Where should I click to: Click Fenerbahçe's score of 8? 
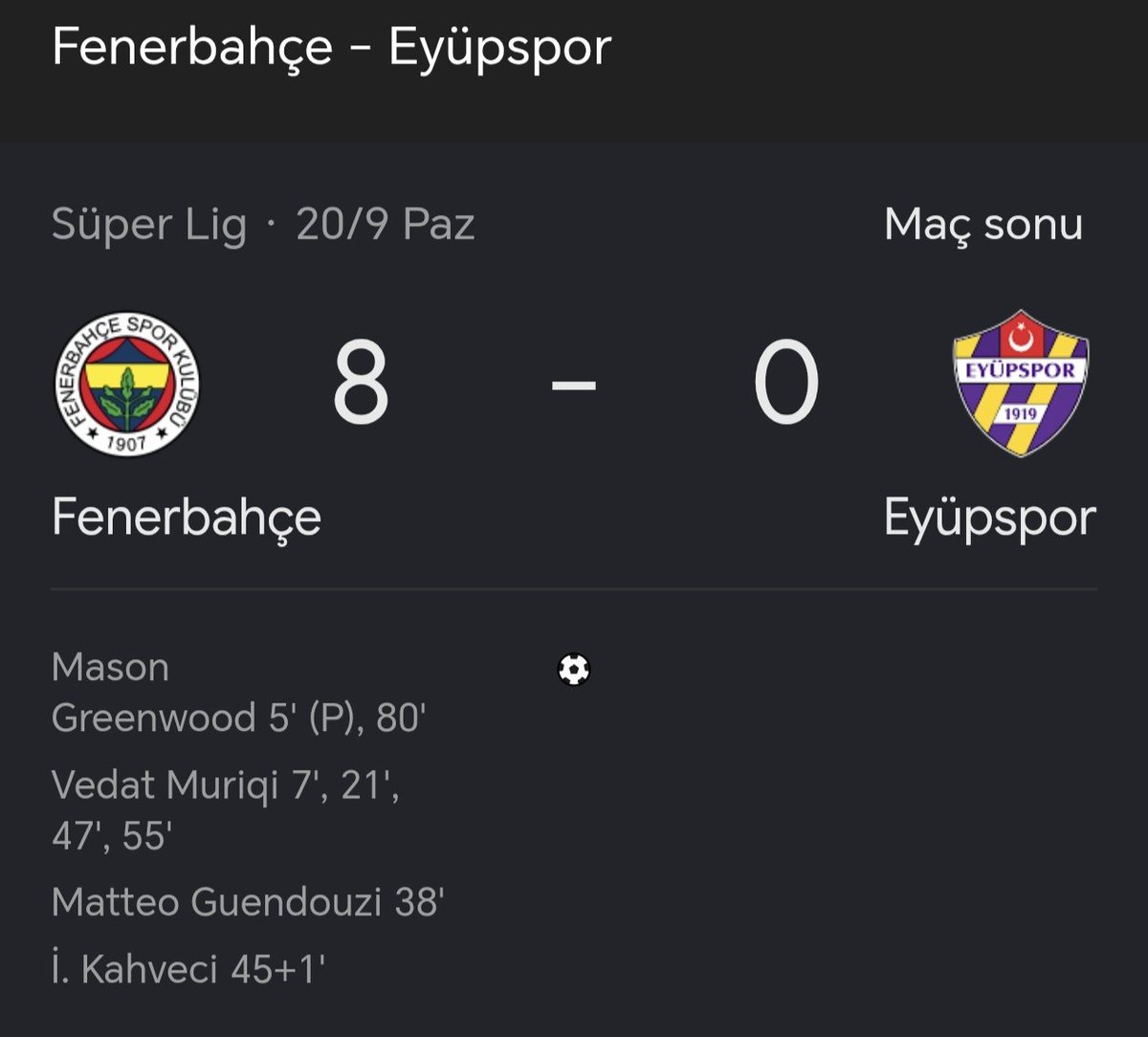[x=362, y=384]
